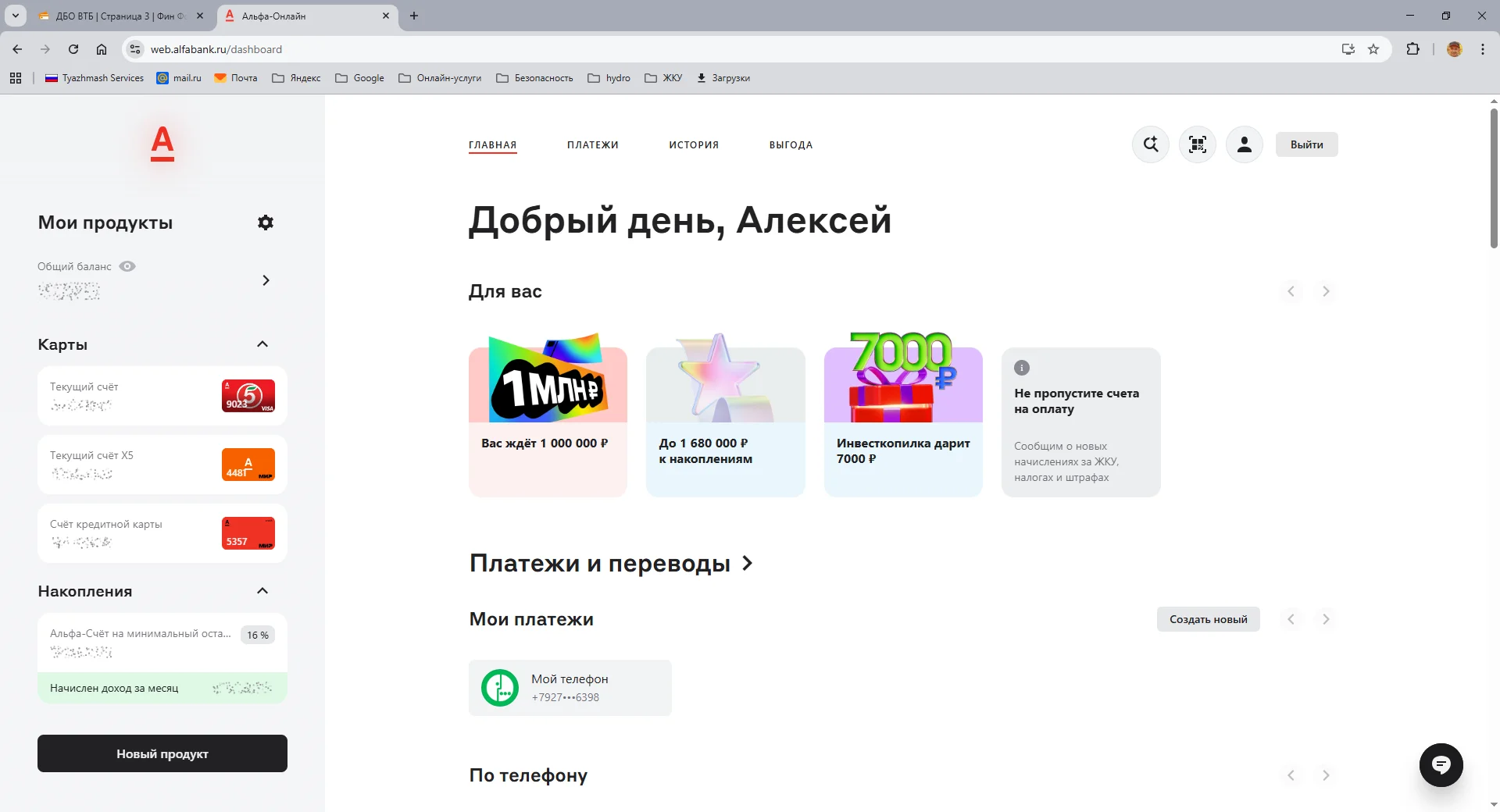Image resolution: width=1500 pixels, height=812 pixels.
Task: Open Альфа-Счёт savings account
Action: [x=162, y=643]
